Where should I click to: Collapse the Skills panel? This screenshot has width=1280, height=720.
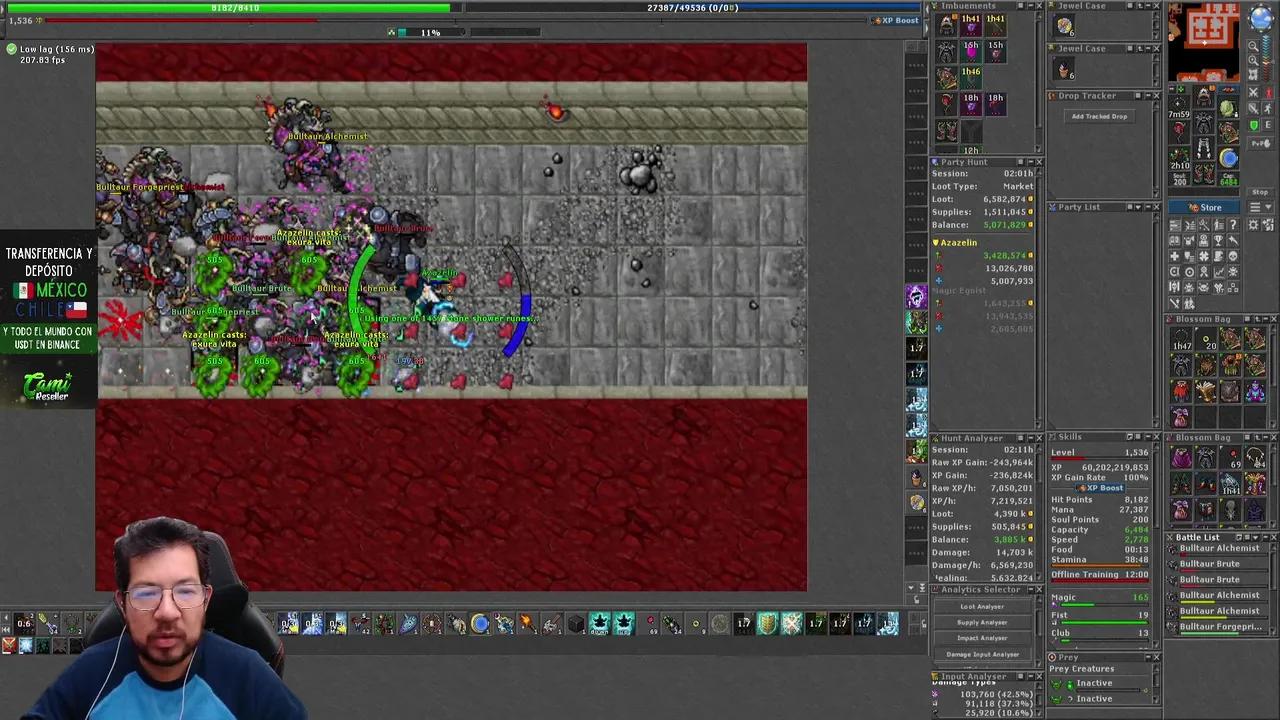point(1146,437)
